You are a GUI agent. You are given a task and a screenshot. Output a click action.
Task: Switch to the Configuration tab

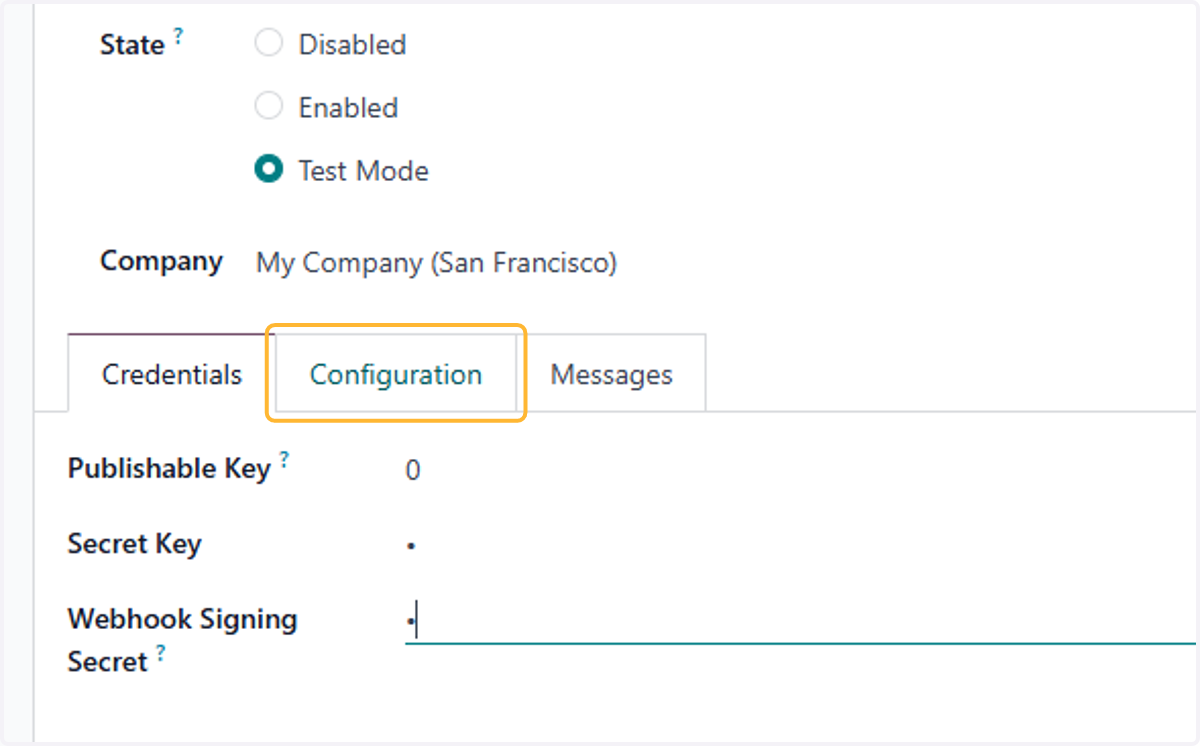coord(396,374)
